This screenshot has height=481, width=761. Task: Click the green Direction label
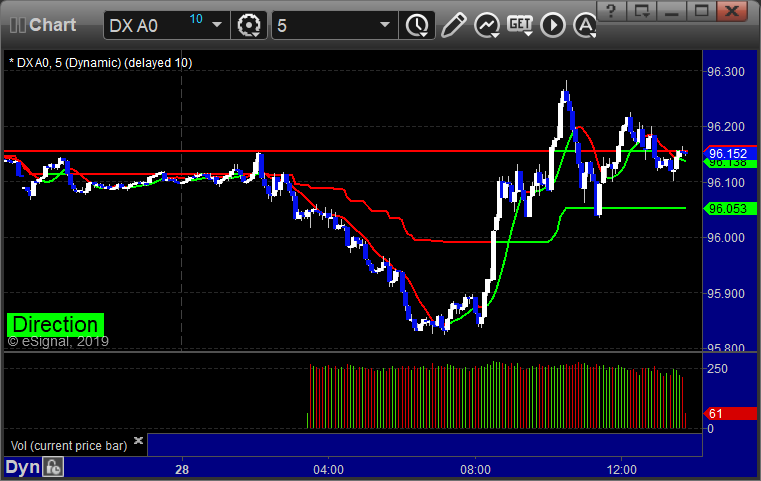tap(55, 325)
